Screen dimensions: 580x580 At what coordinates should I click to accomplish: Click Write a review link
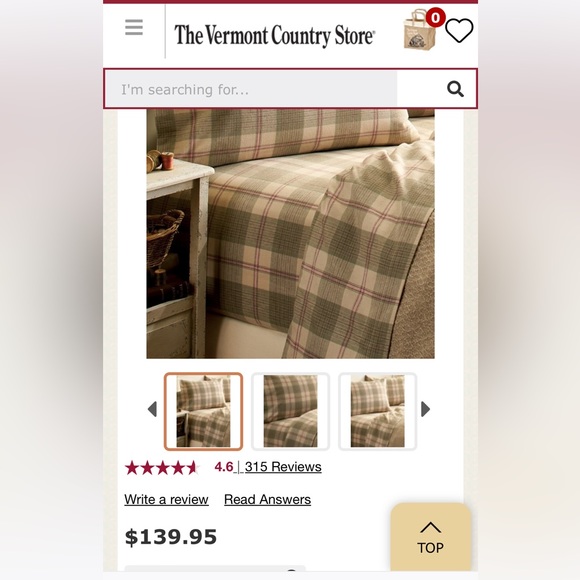[166, 499]
